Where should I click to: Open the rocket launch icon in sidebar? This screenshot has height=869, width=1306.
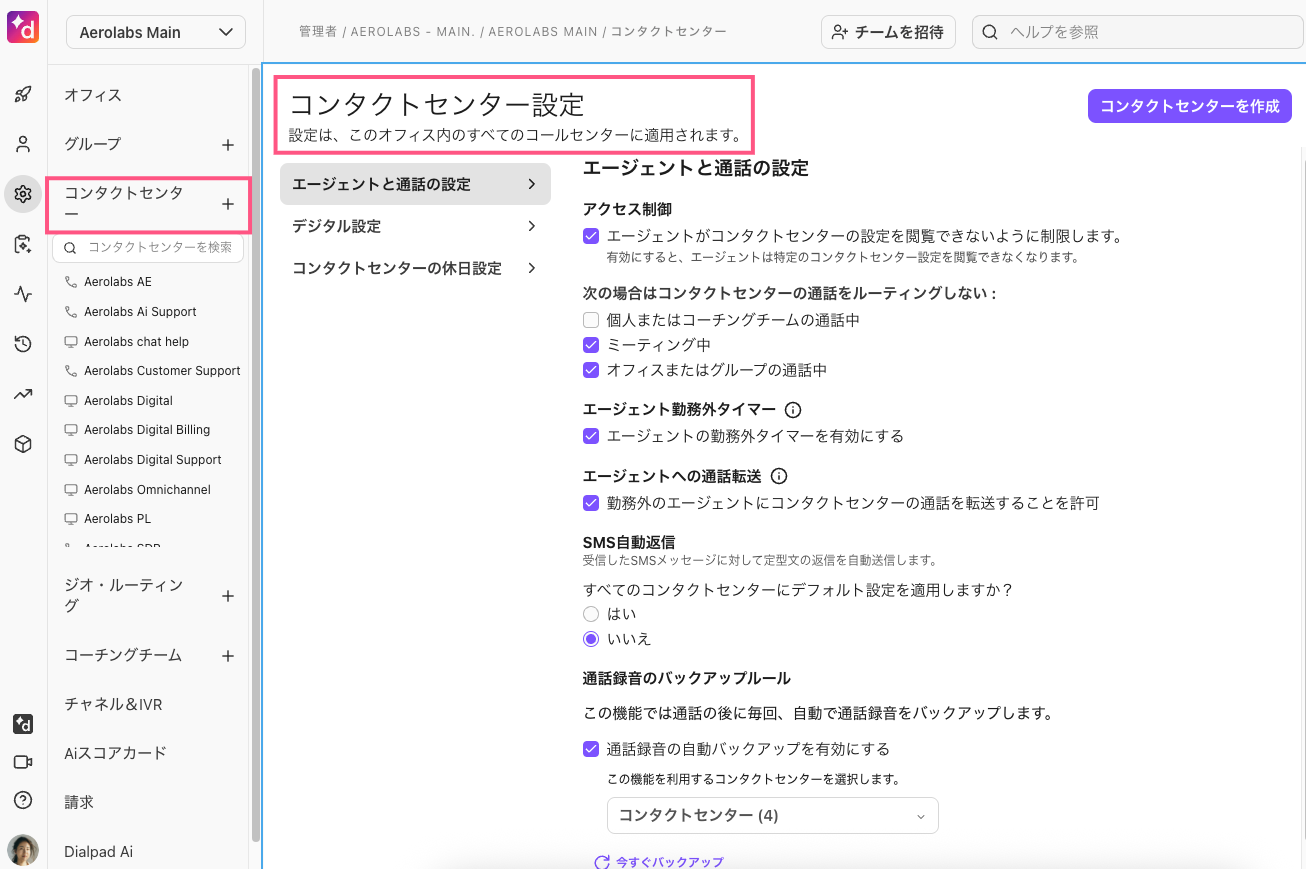point(23,95)
